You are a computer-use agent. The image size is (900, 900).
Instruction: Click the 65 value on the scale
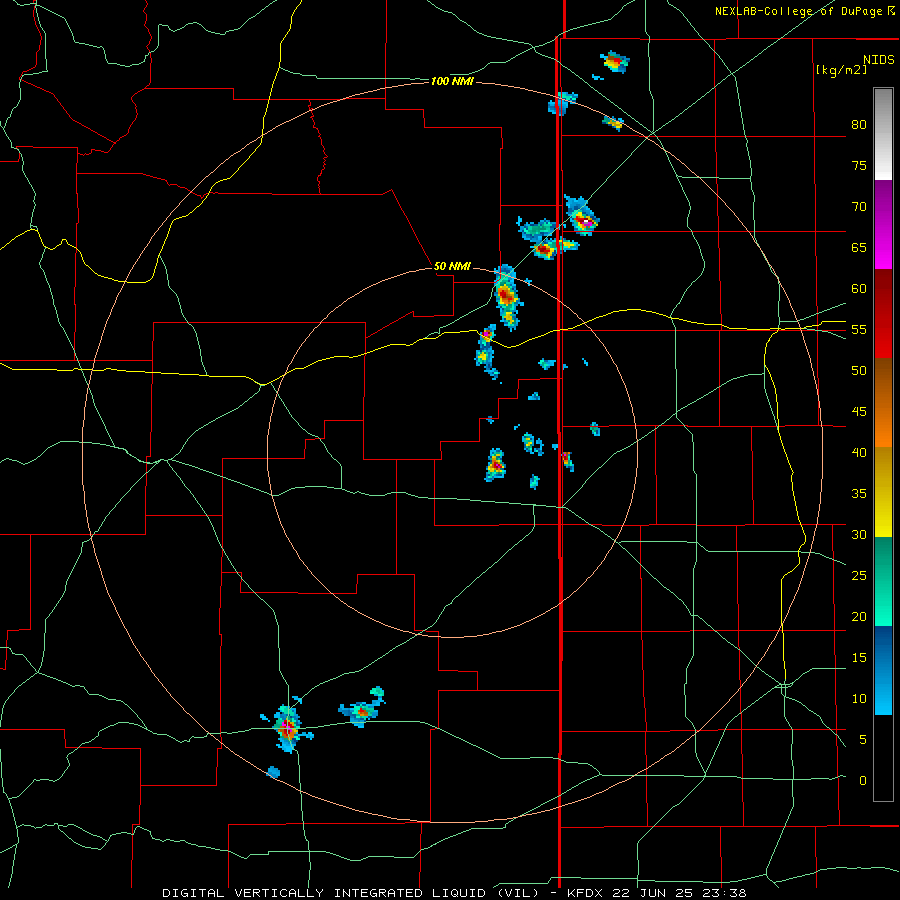pyautogui.click(x=859, y=248)
